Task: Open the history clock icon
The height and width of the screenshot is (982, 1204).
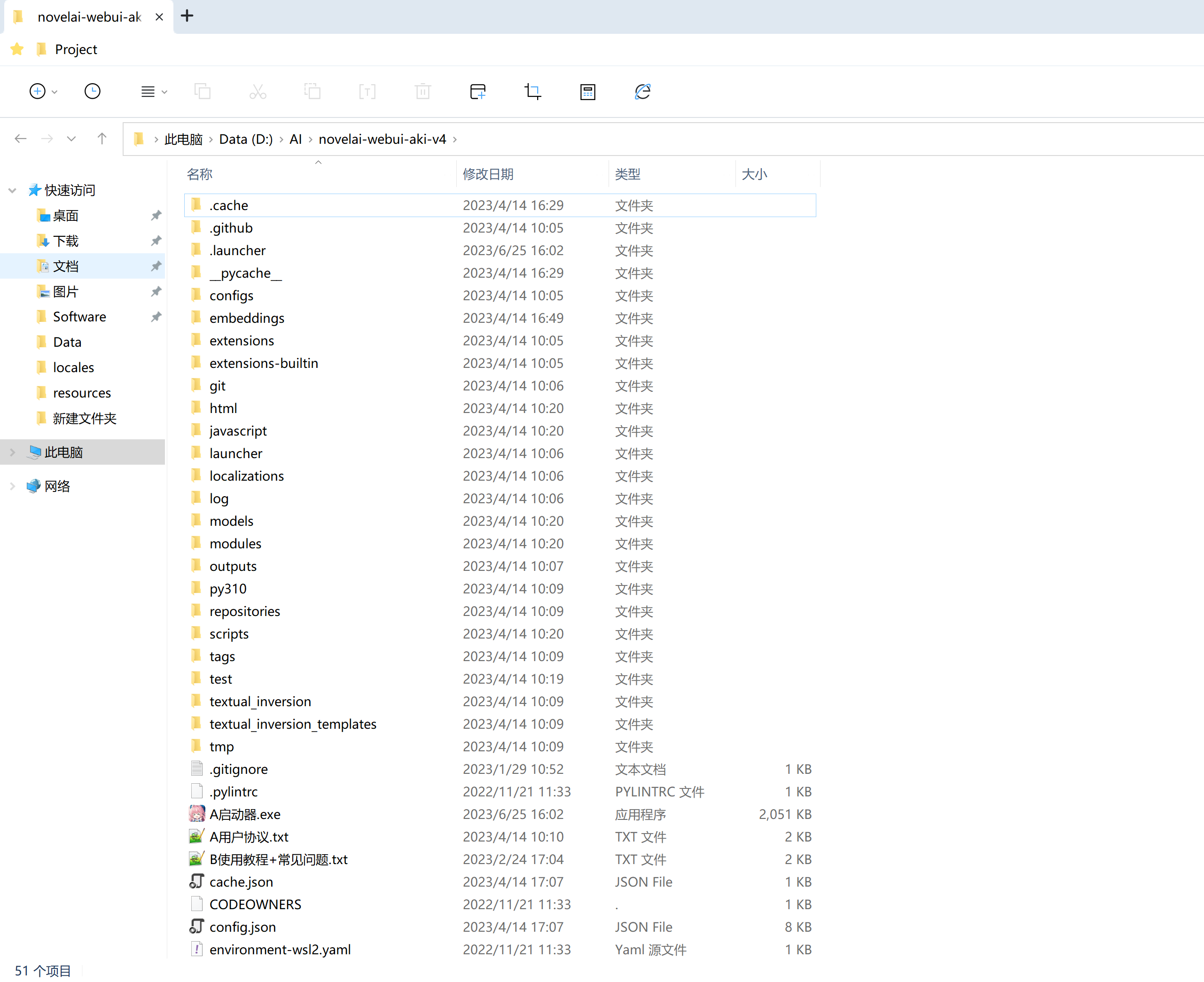Action: [x=92, y=91]
